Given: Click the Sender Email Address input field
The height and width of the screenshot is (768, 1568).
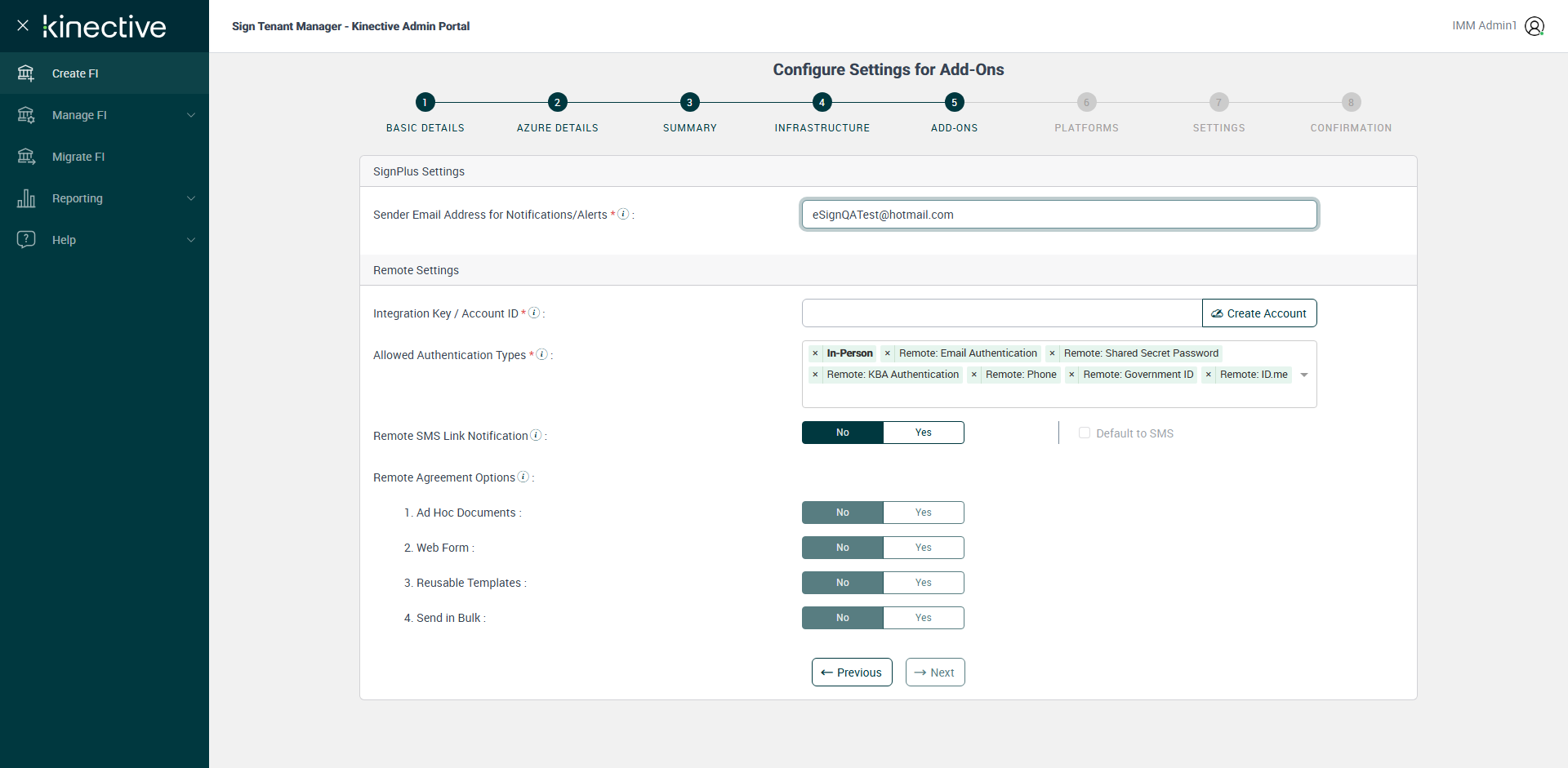Looking at the screenshot, I should (1059, 215).
